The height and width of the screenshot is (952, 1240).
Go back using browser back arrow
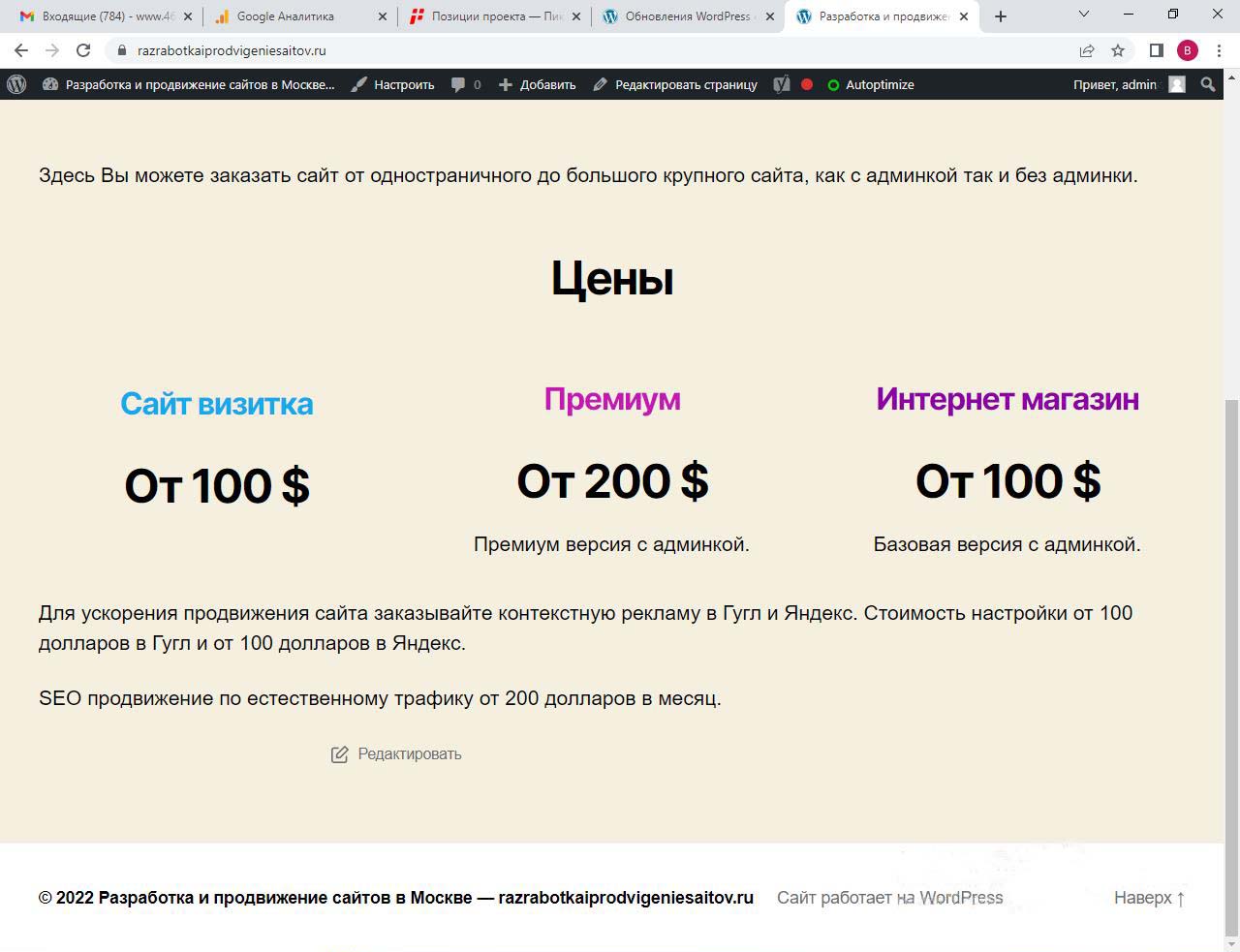click(x=21, y=50)
